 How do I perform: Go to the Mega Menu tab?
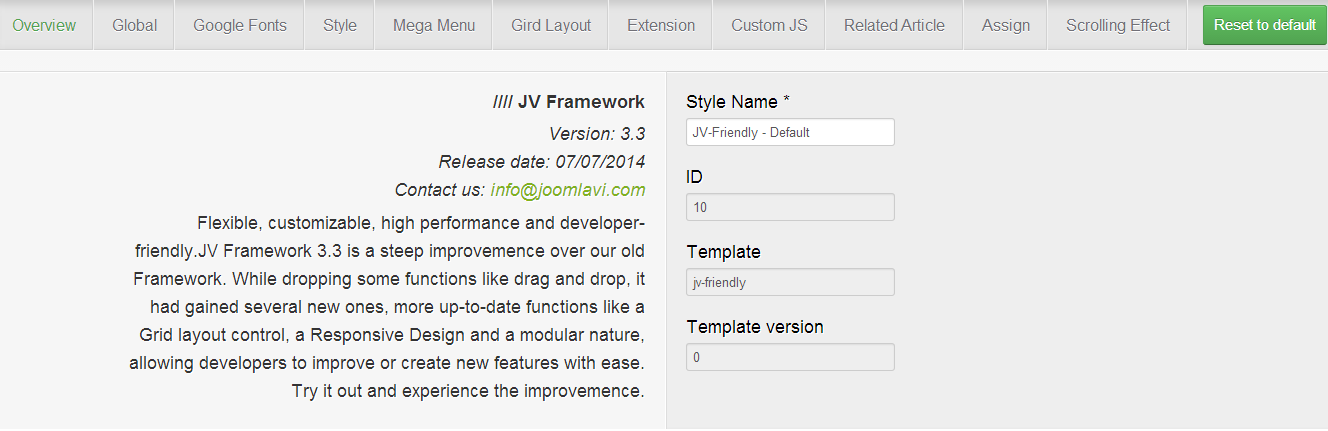pos(434,25)
